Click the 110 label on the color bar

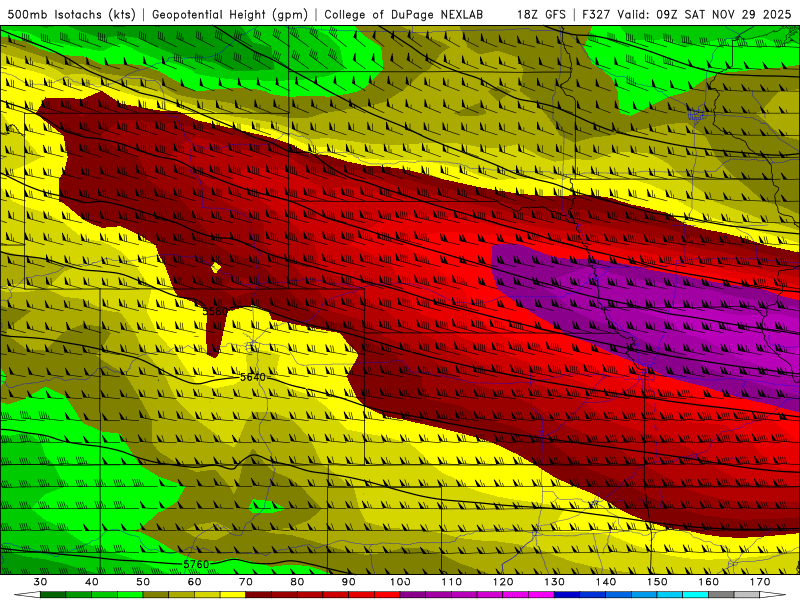[x=452, y=582]
